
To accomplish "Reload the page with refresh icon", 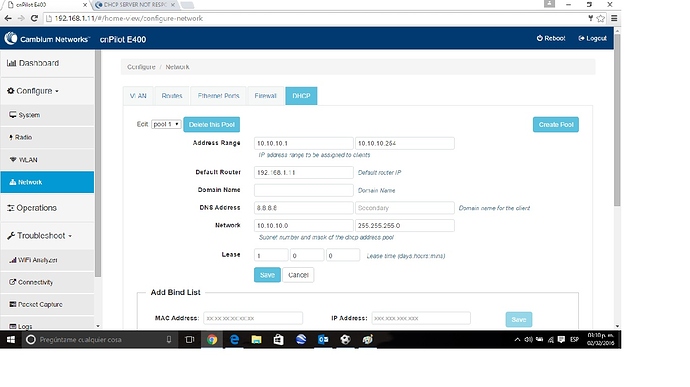I will (34, 18).
